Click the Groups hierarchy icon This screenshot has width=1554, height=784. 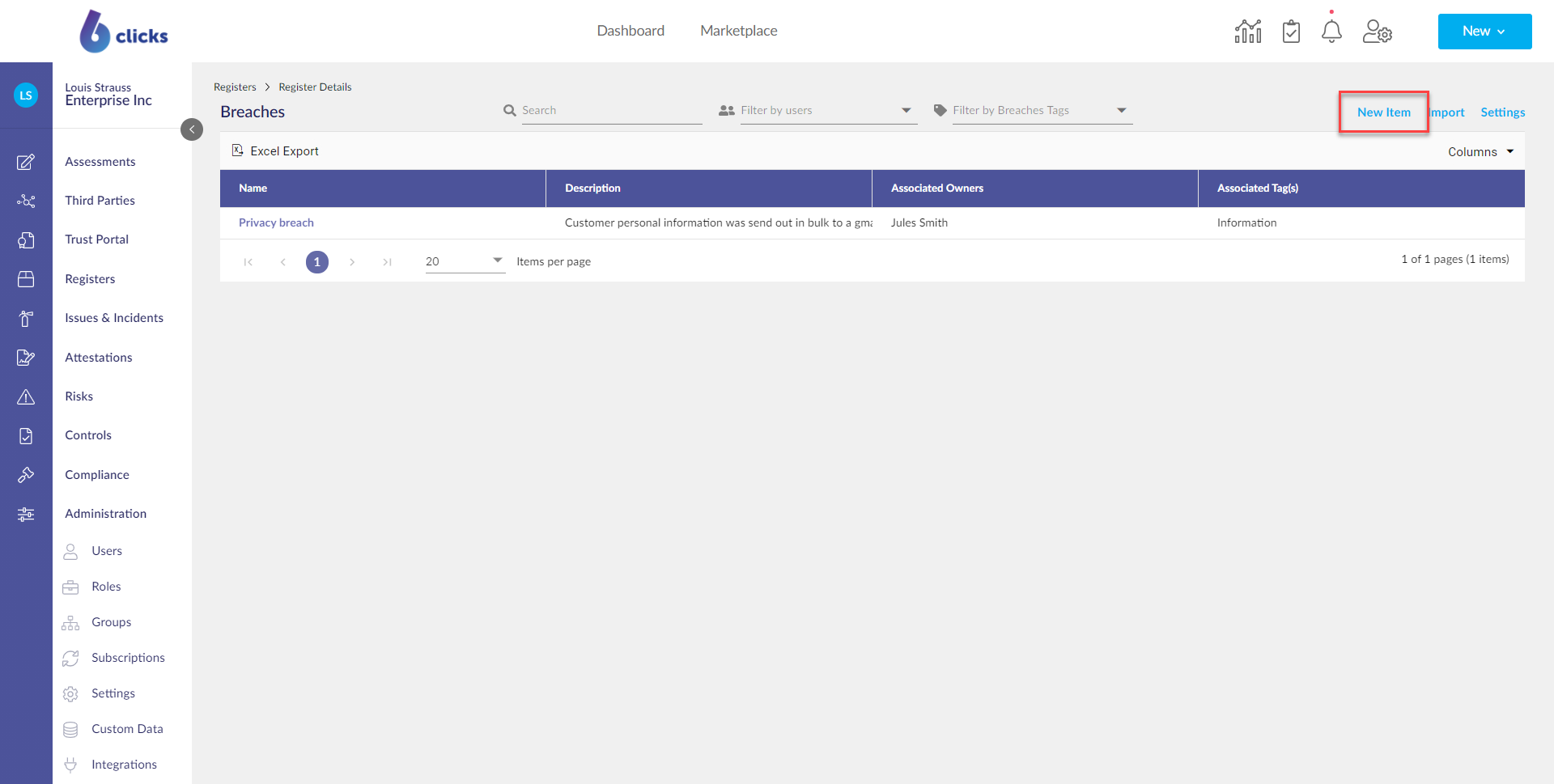click(70, 622)
